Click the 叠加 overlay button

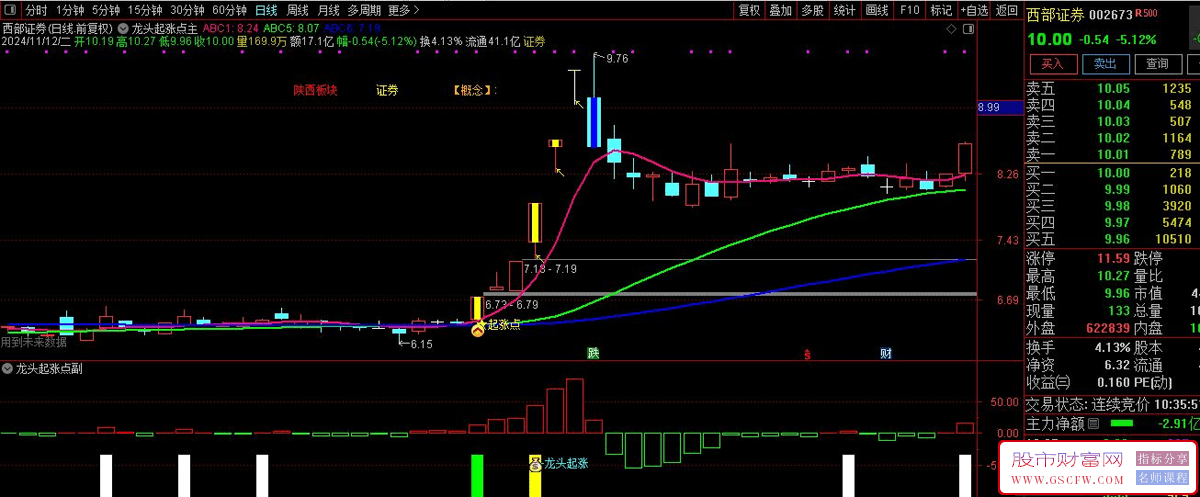(x=781, y=10)
